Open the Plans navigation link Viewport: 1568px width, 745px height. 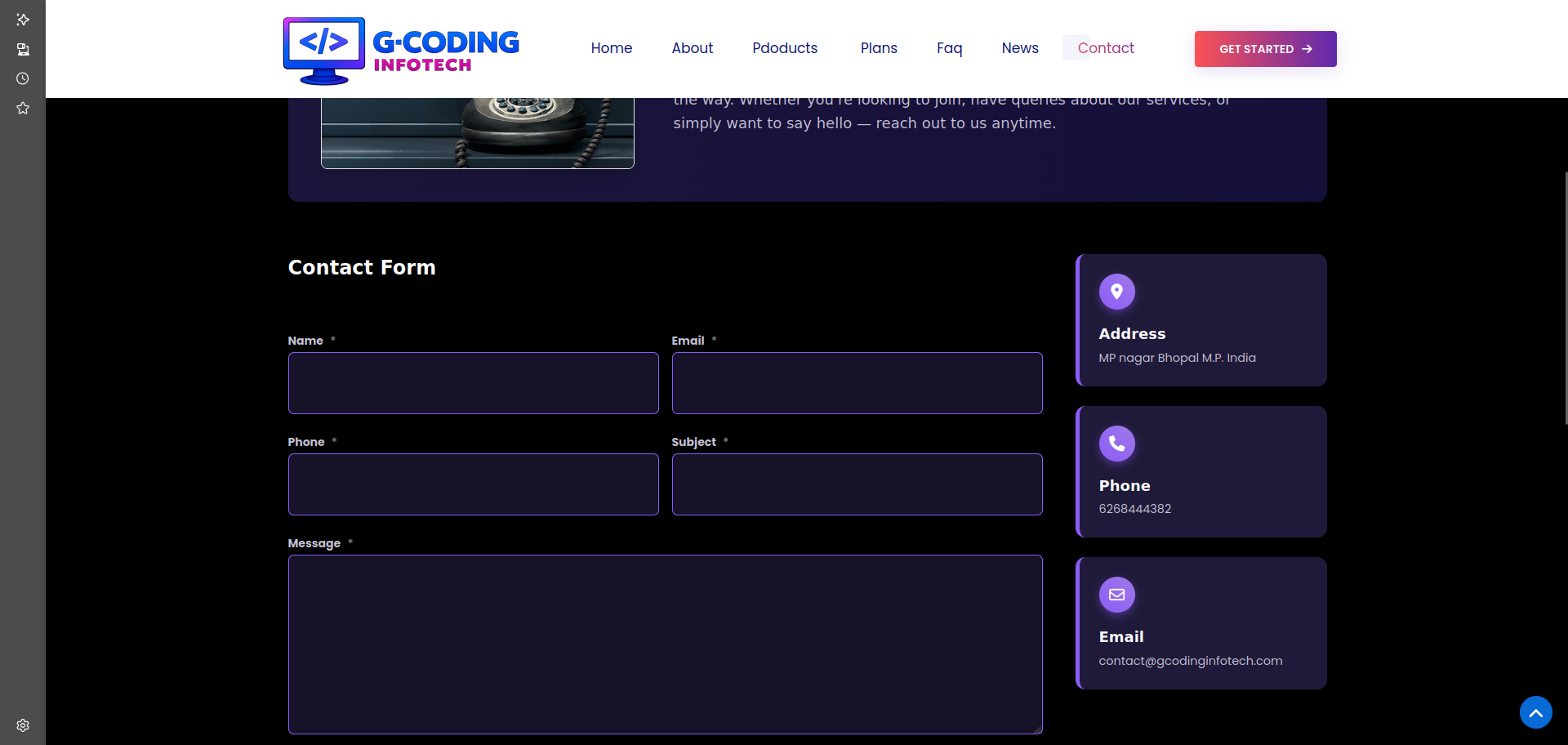coord(878,48)
